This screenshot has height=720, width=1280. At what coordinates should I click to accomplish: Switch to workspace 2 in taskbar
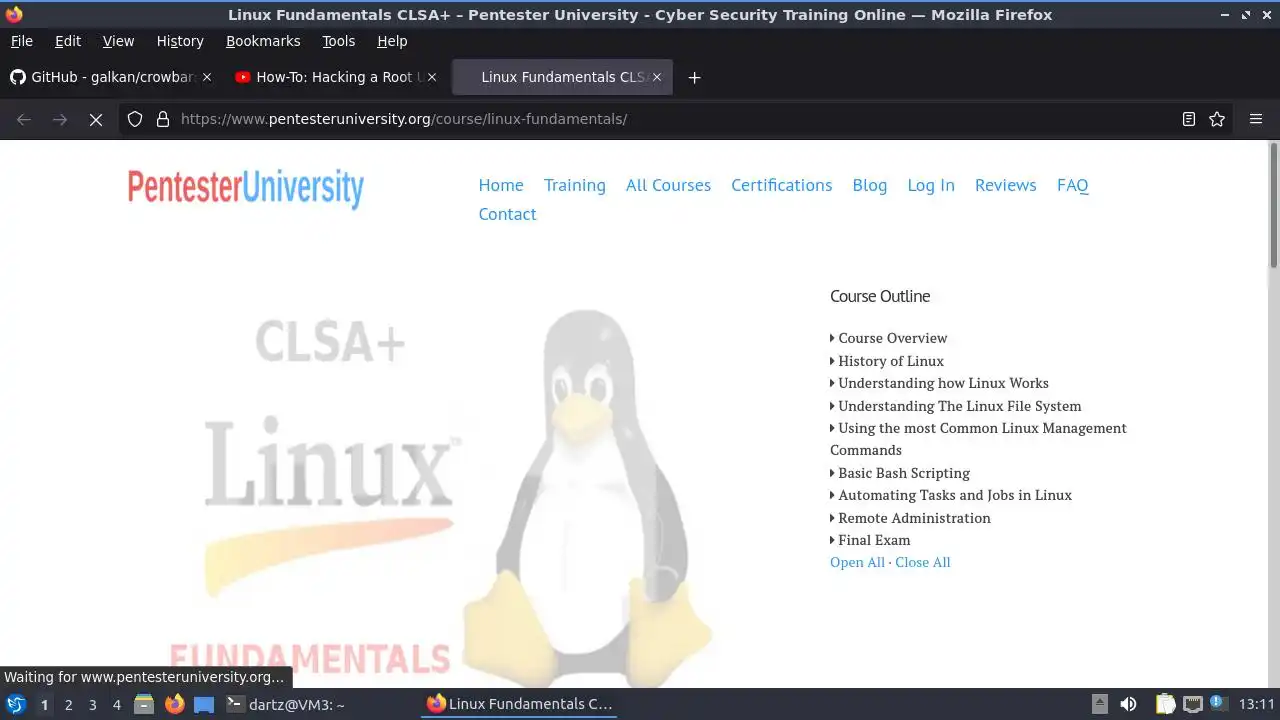tap(68, 704)
